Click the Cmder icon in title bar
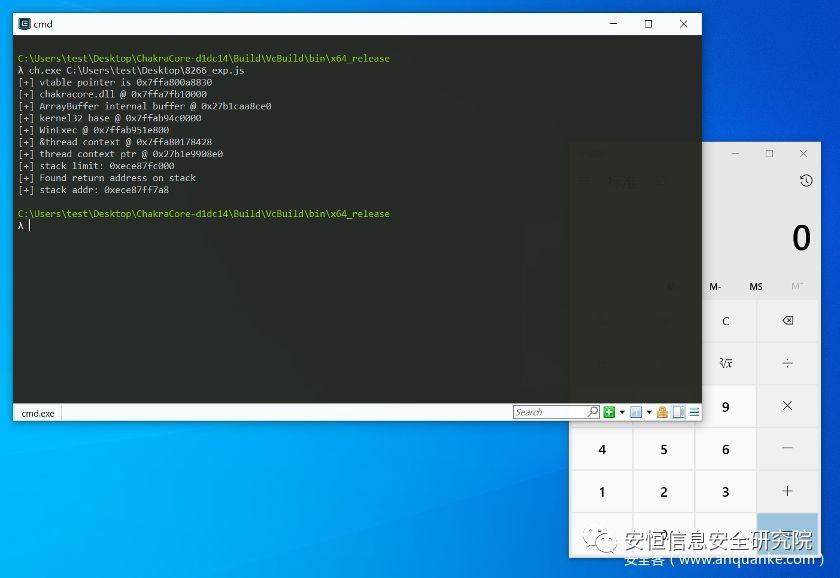840x578 pixels. tap(24, 24)
